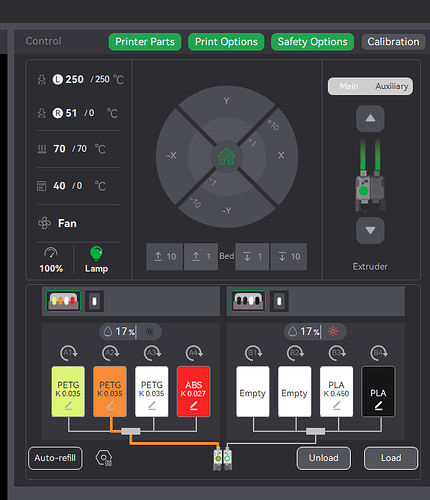Select the first AMS unit thumbnail

tap(63, 301)
